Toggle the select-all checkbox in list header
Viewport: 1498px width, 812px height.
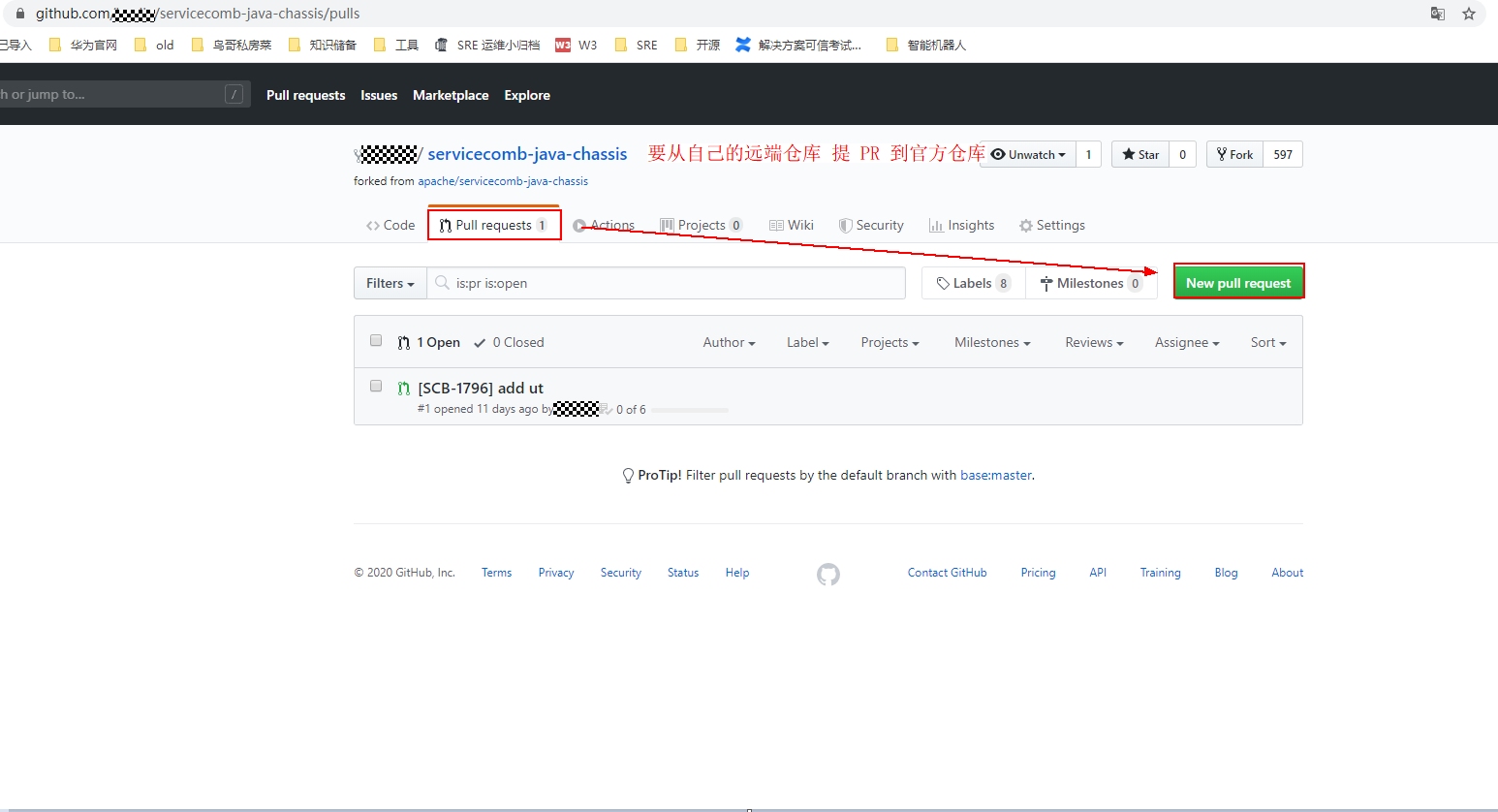point(376,340)
